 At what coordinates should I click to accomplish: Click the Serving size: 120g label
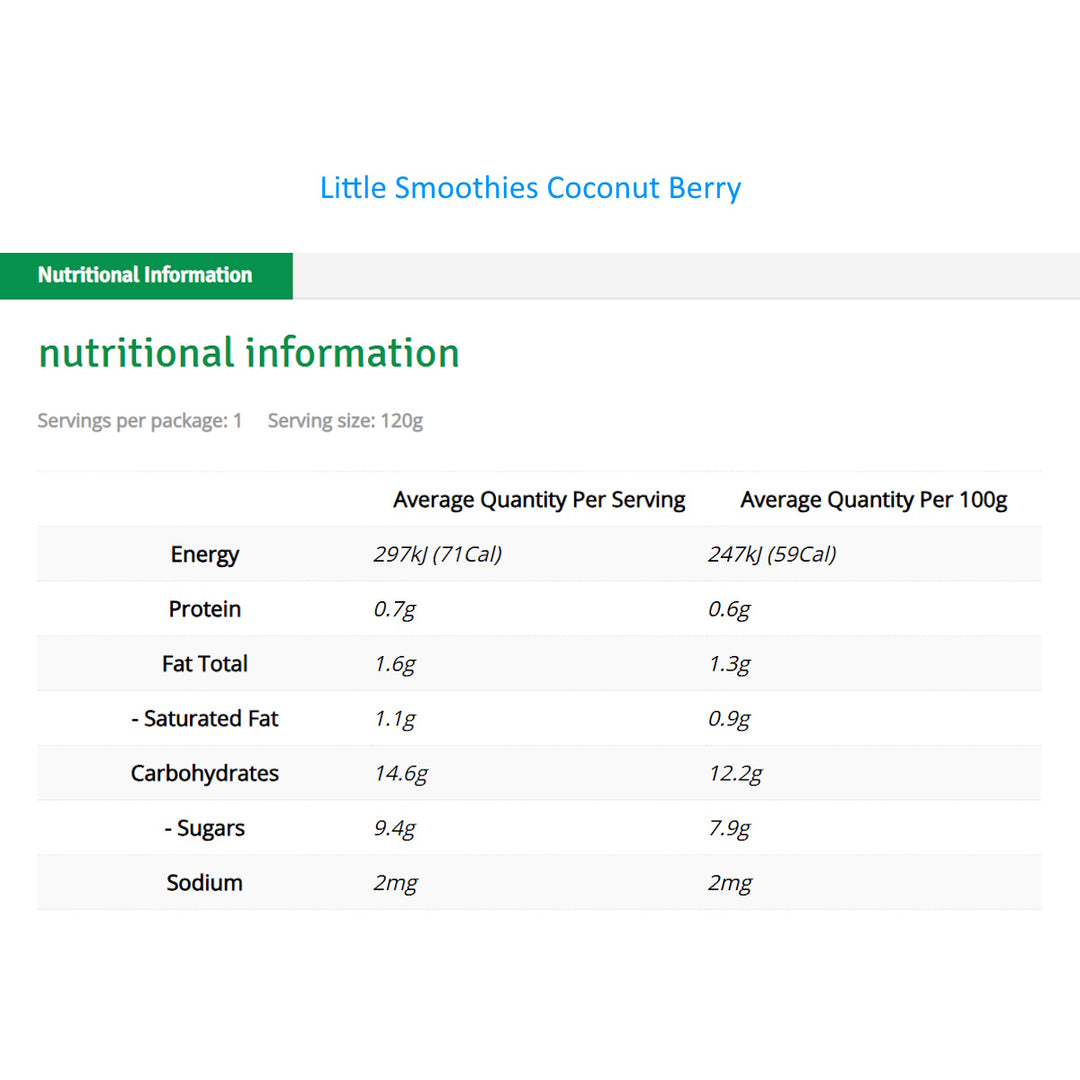[345, 421]
